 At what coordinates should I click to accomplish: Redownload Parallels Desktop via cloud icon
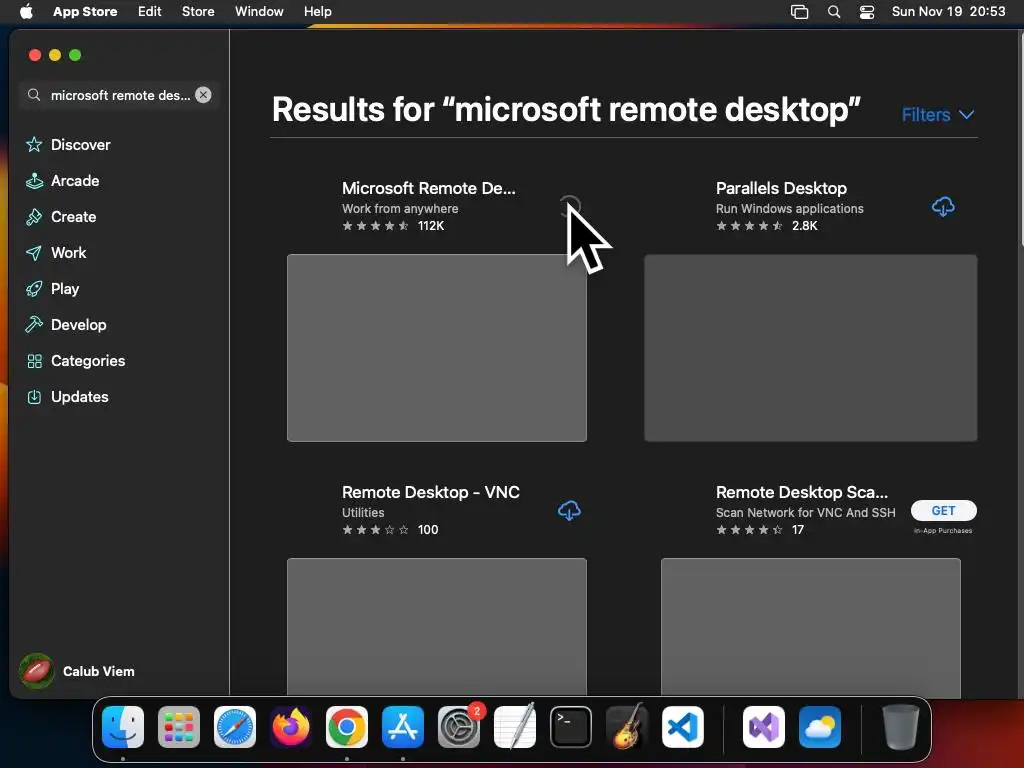[943, 207]
